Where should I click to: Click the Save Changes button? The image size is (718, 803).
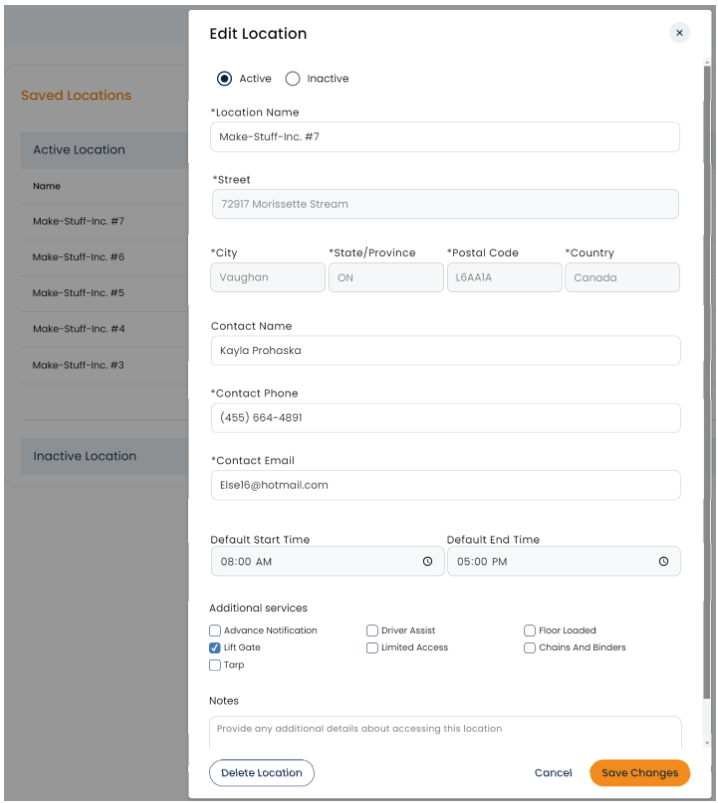coord(639,773)
